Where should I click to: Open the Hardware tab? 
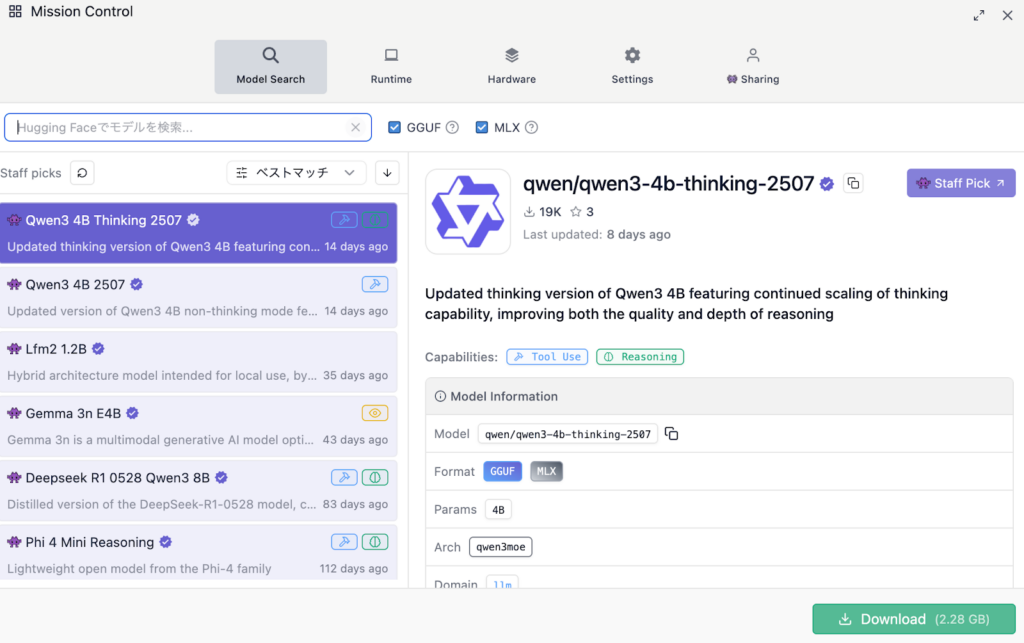click(x=511, y=66)
